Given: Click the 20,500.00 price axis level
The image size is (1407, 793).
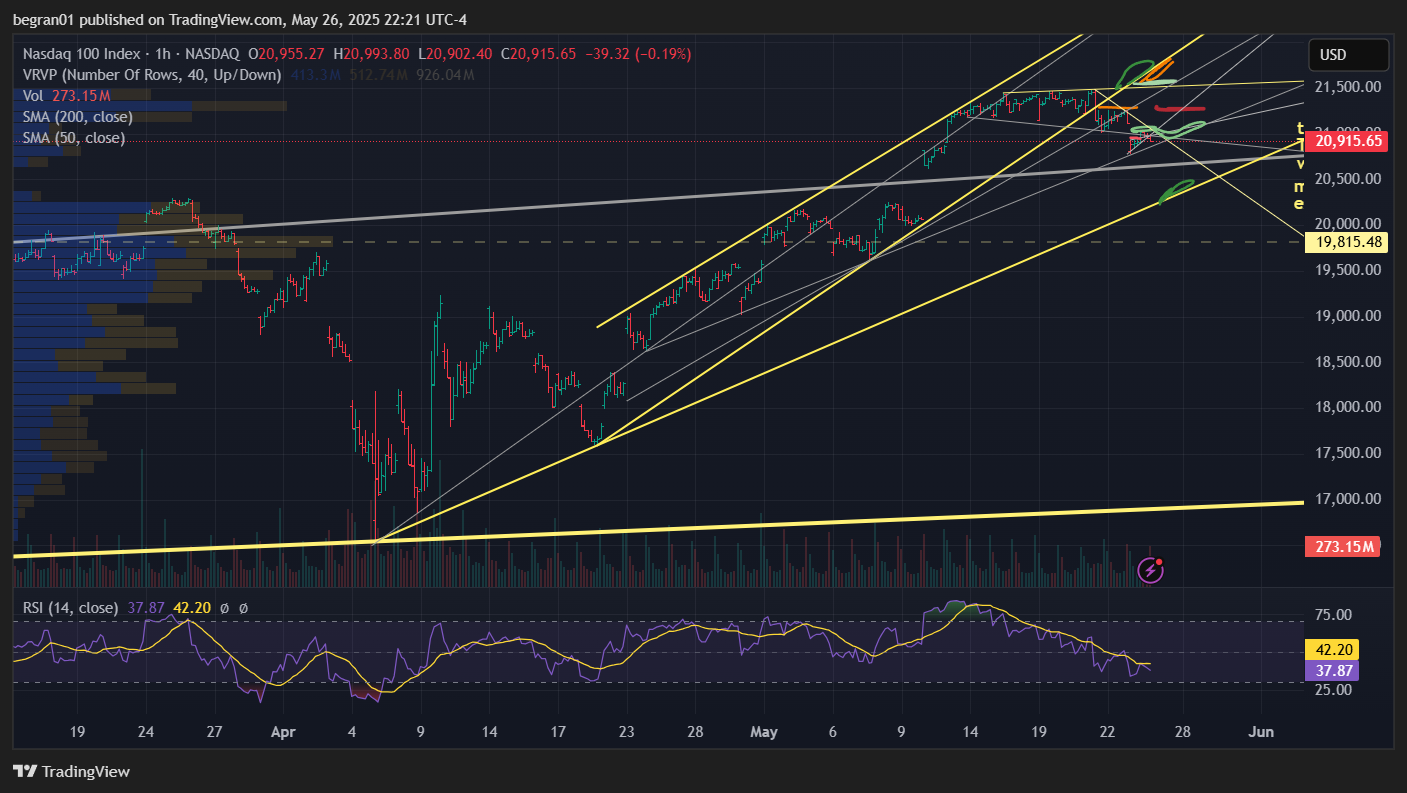Looking at the screenshot, I should pyautogui.click(x=1348, y=178).
